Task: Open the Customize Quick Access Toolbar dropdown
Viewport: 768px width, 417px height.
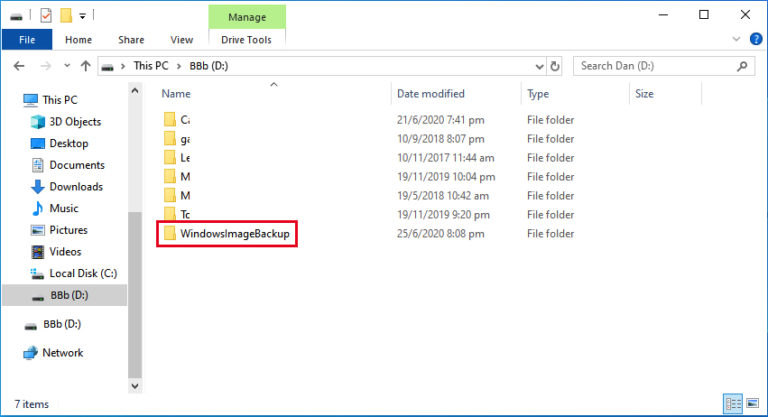Action: pos(83,16)
